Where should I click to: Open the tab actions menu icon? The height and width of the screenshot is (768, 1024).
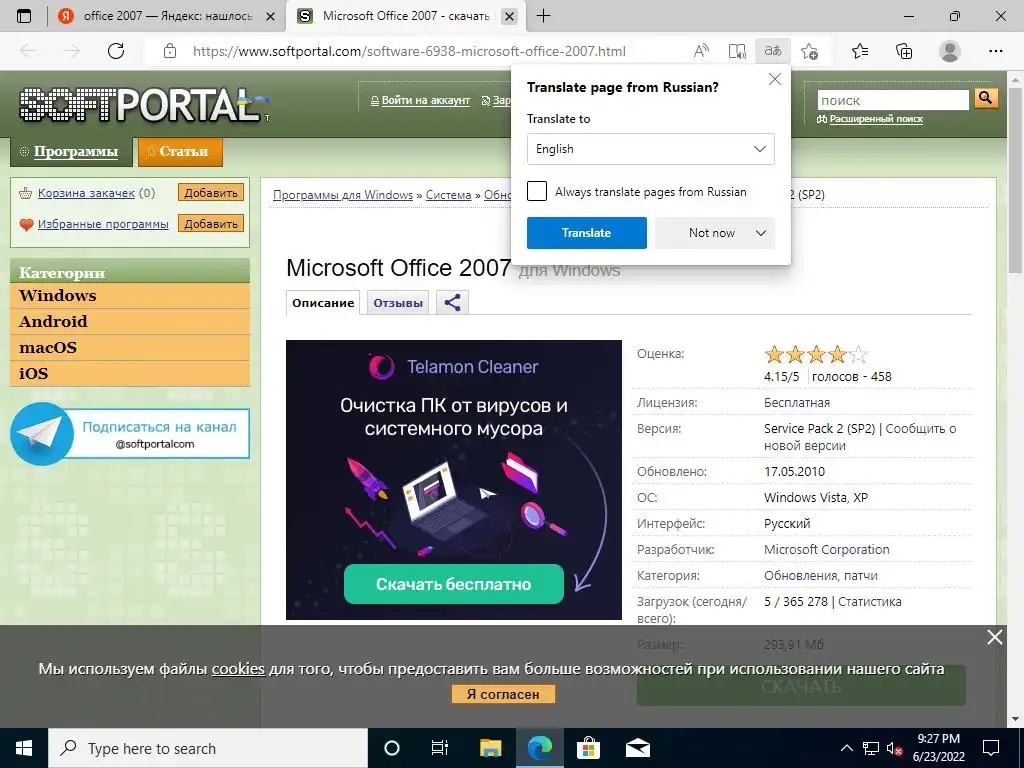(24, 16)
